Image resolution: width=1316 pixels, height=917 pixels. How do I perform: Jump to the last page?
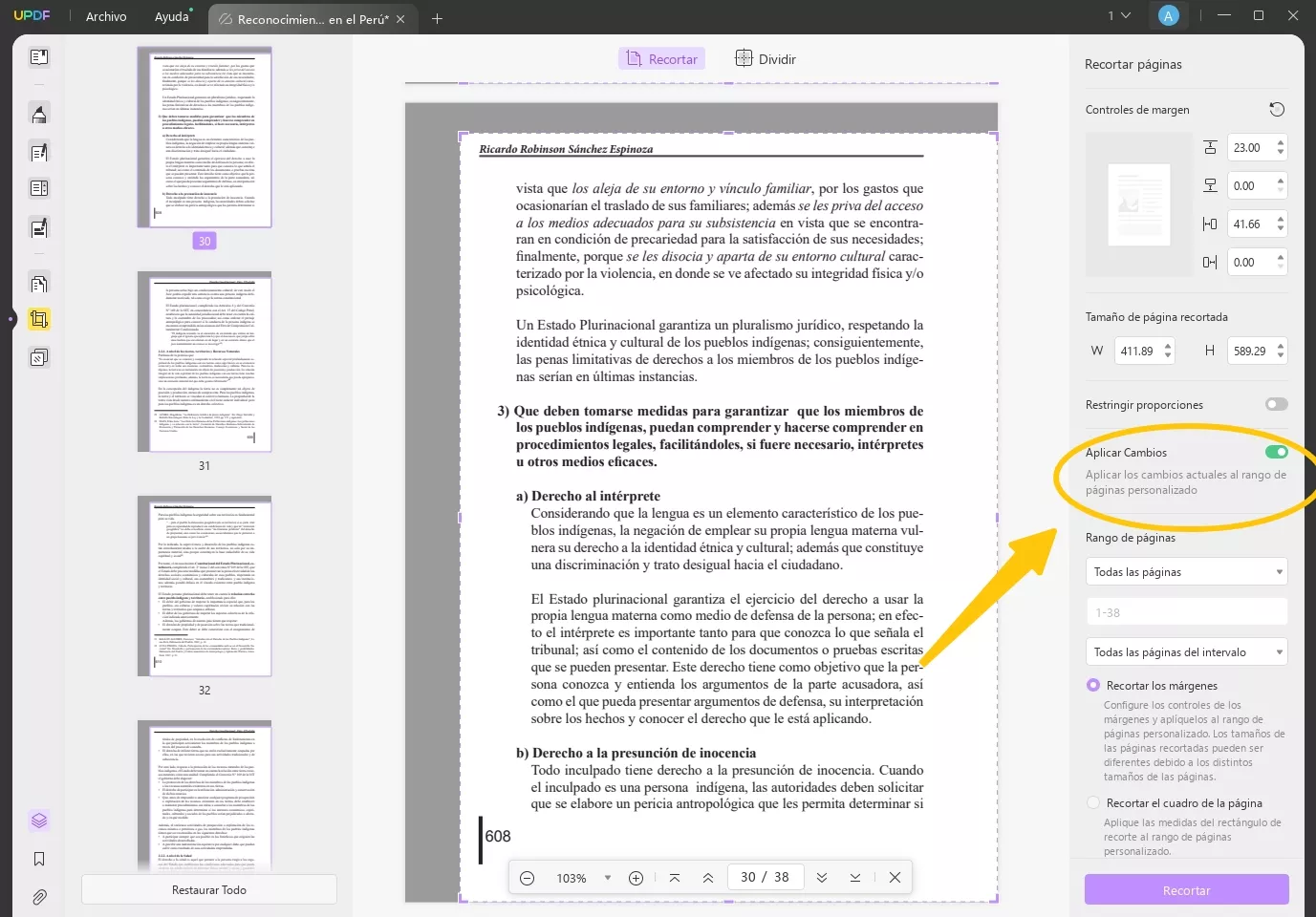(855, 878)
